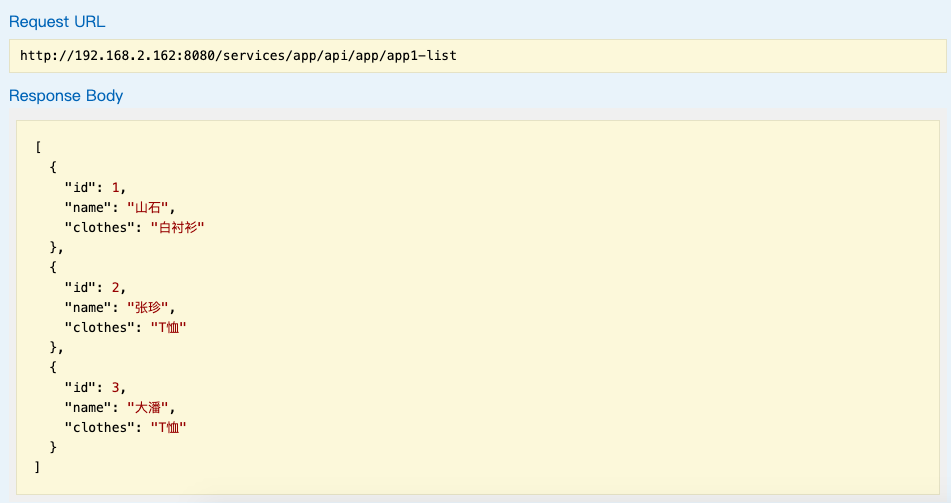Click the closing square bracket of JSON
The height and width of the screenshot is (503, 951).
coord(38,467)
